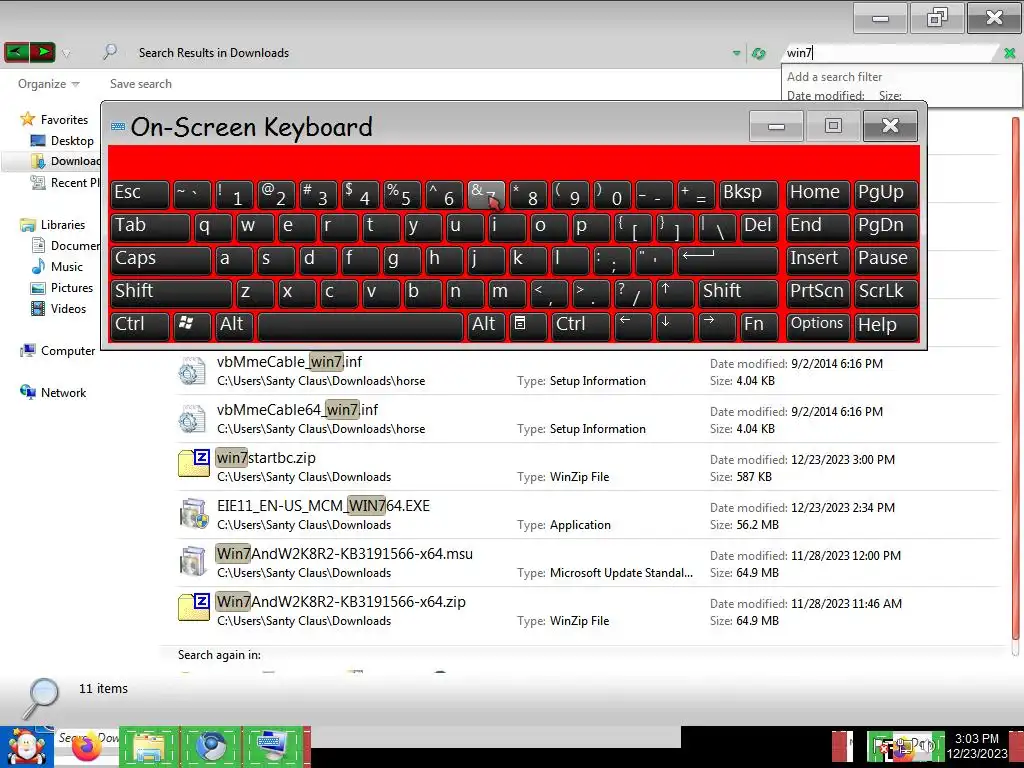Switch to On-Screen Keyboard taskbar icon
Image resolution: width=1024 pixels, height=768 pixels.
273,747
